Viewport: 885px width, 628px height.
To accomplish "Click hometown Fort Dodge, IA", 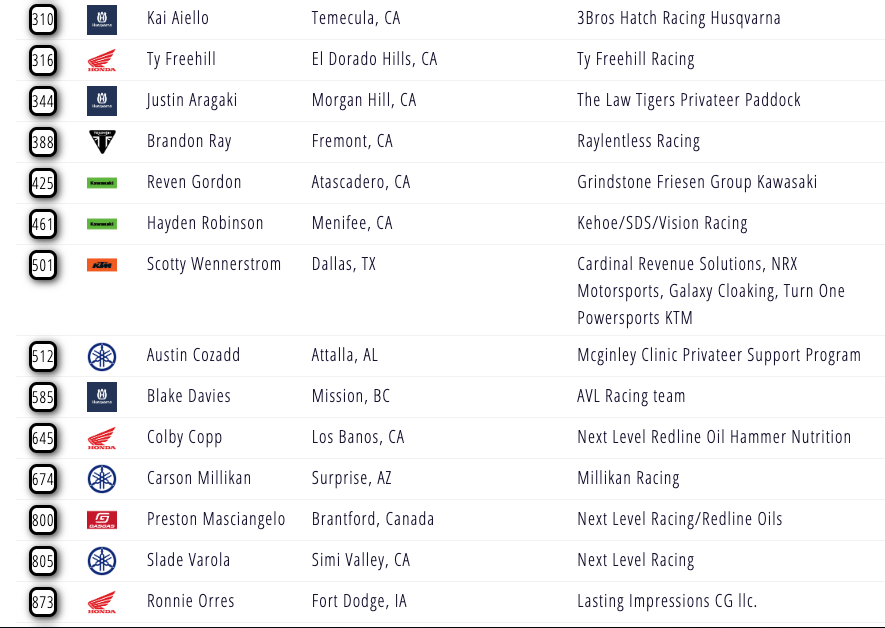I will tap(358, 601).
